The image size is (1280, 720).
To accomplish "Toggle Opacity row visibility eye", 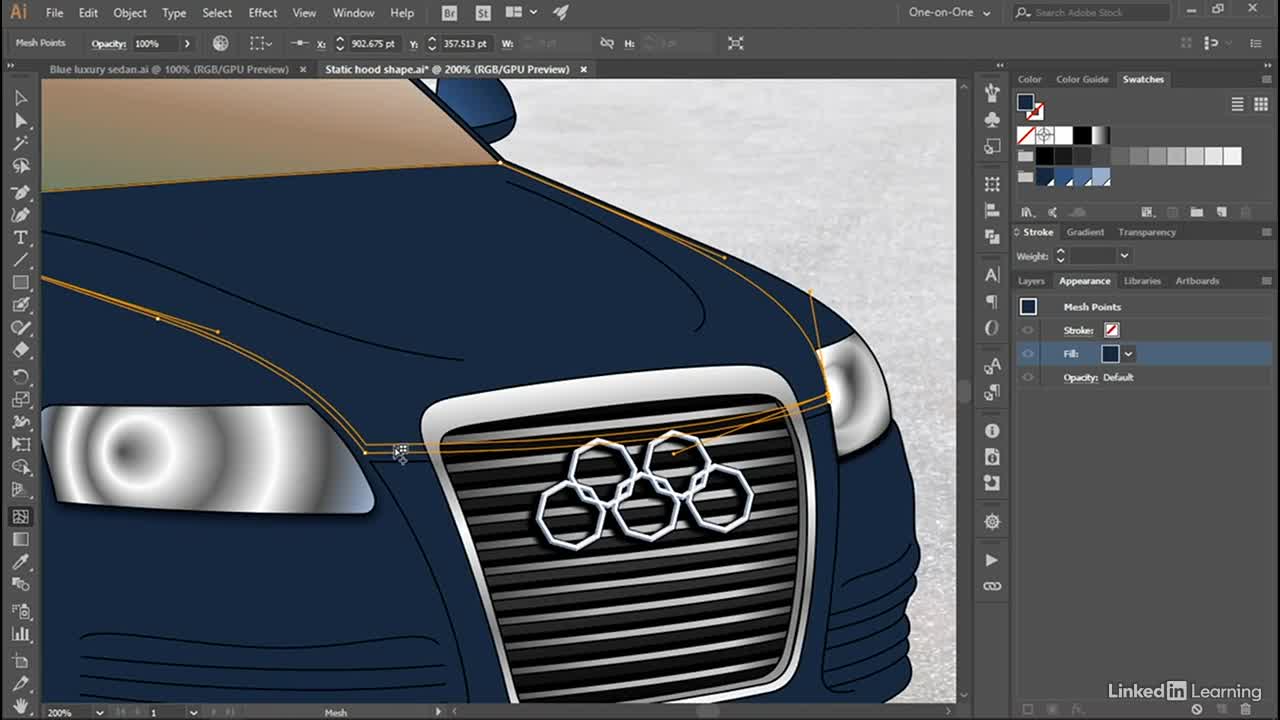I will point(1028,378).
